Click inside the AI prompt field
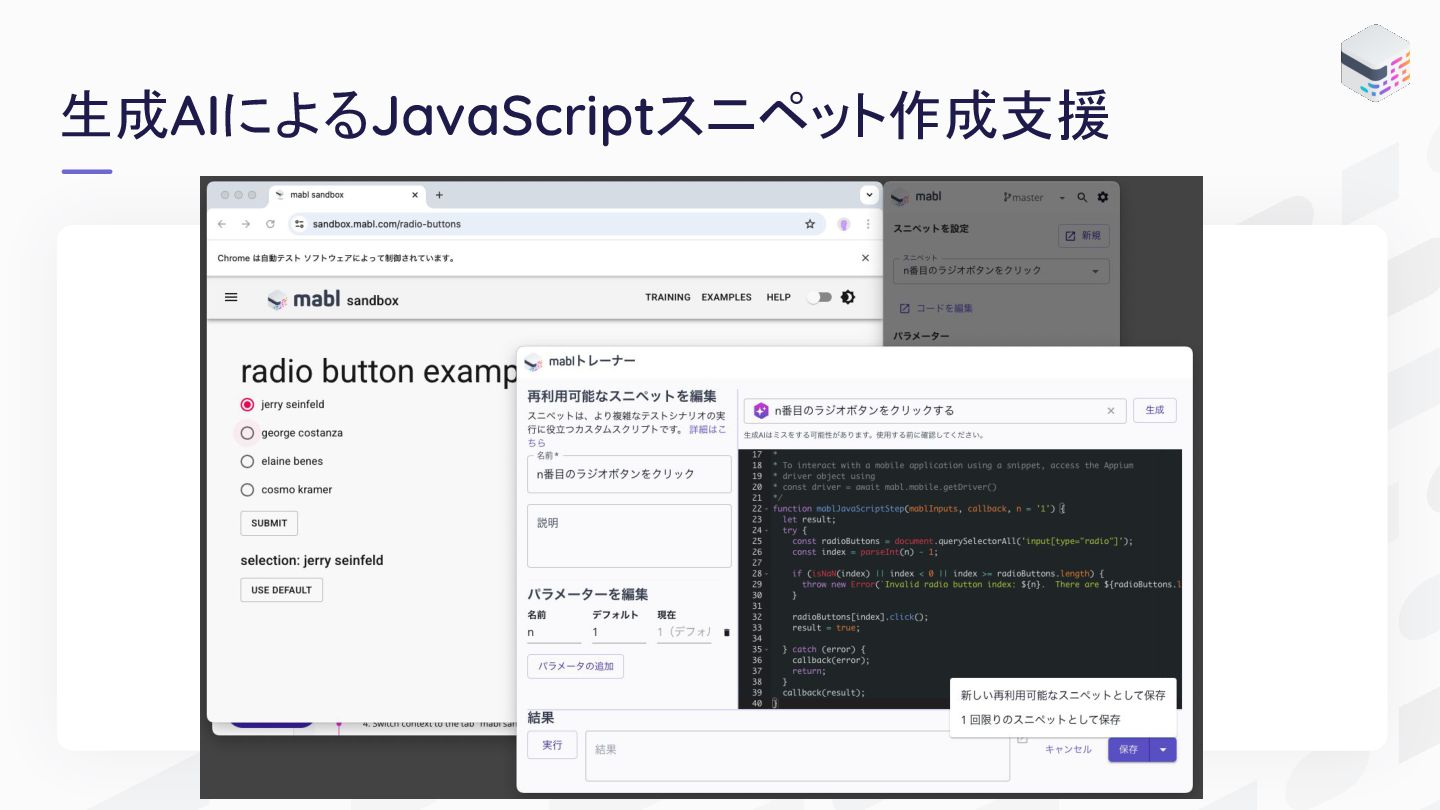The height and width of the screenshot is (810, 1440). [x=935, y=410]
